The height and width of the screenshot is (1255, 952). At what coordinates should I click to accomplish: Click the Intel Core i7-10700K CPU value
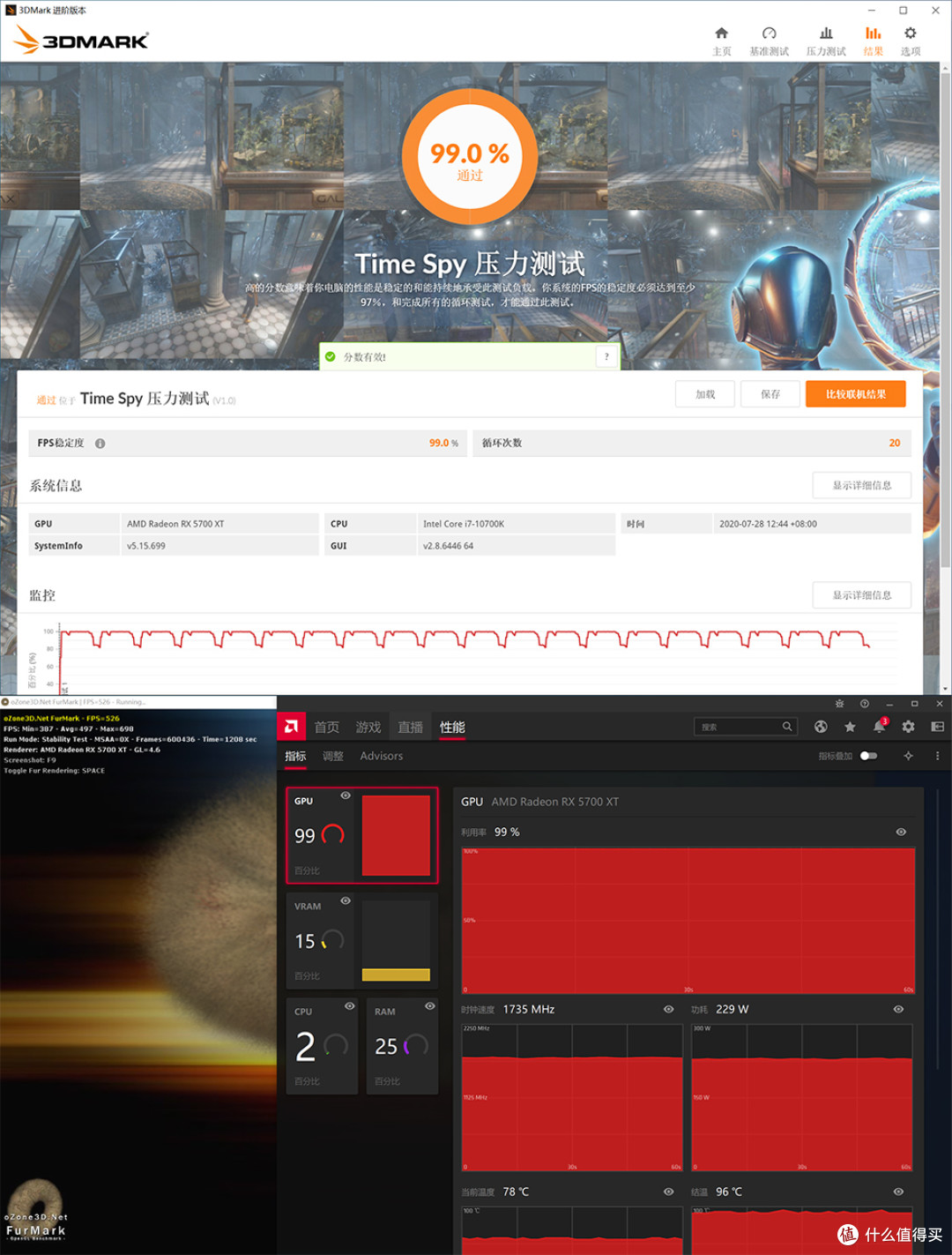coord(464,524)
